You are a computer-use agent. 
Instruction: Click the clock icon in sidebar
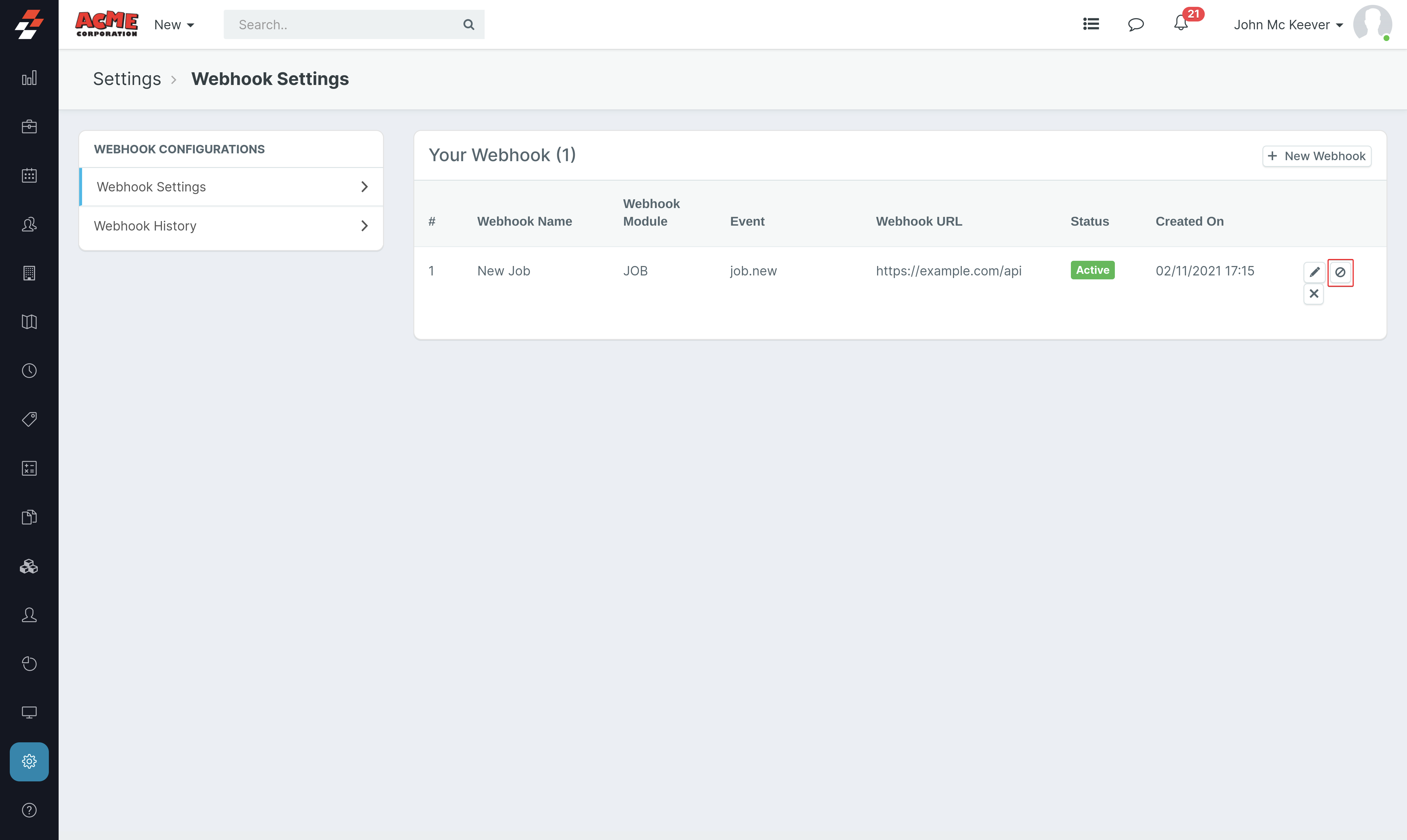point(29,371)
